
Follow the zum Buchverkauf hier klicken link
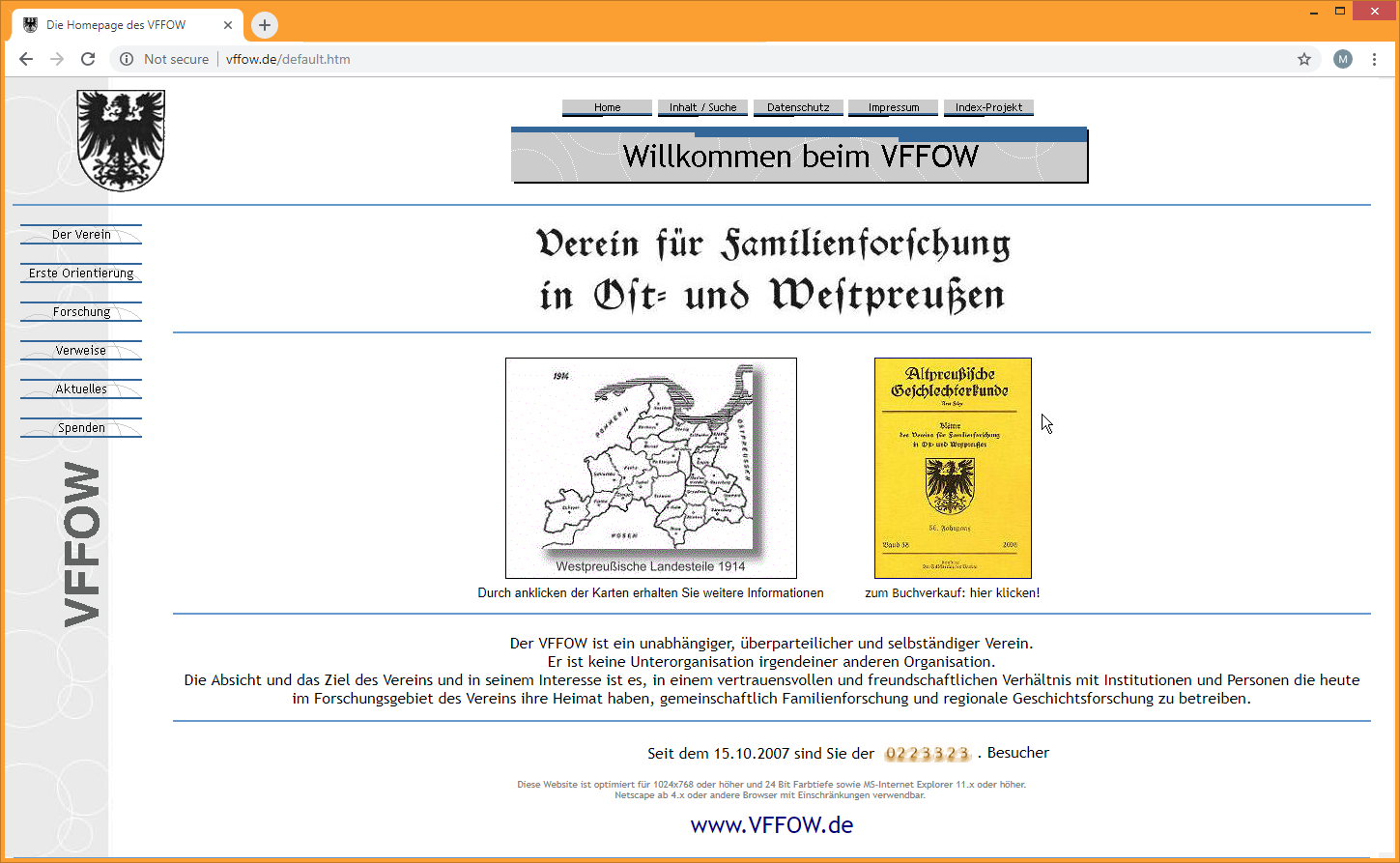[953, 592]
